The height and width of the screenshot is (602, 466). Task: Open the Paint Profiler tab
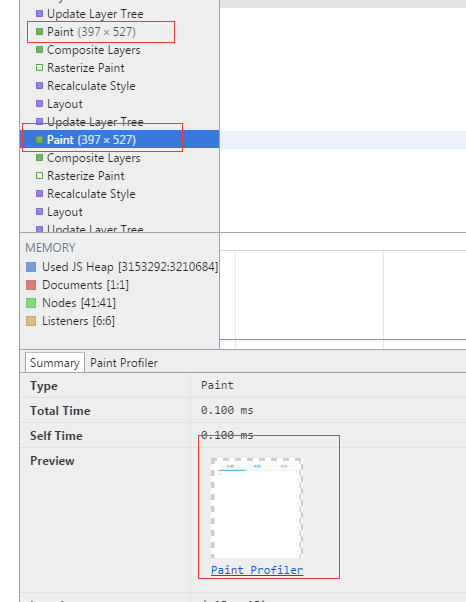124,363
